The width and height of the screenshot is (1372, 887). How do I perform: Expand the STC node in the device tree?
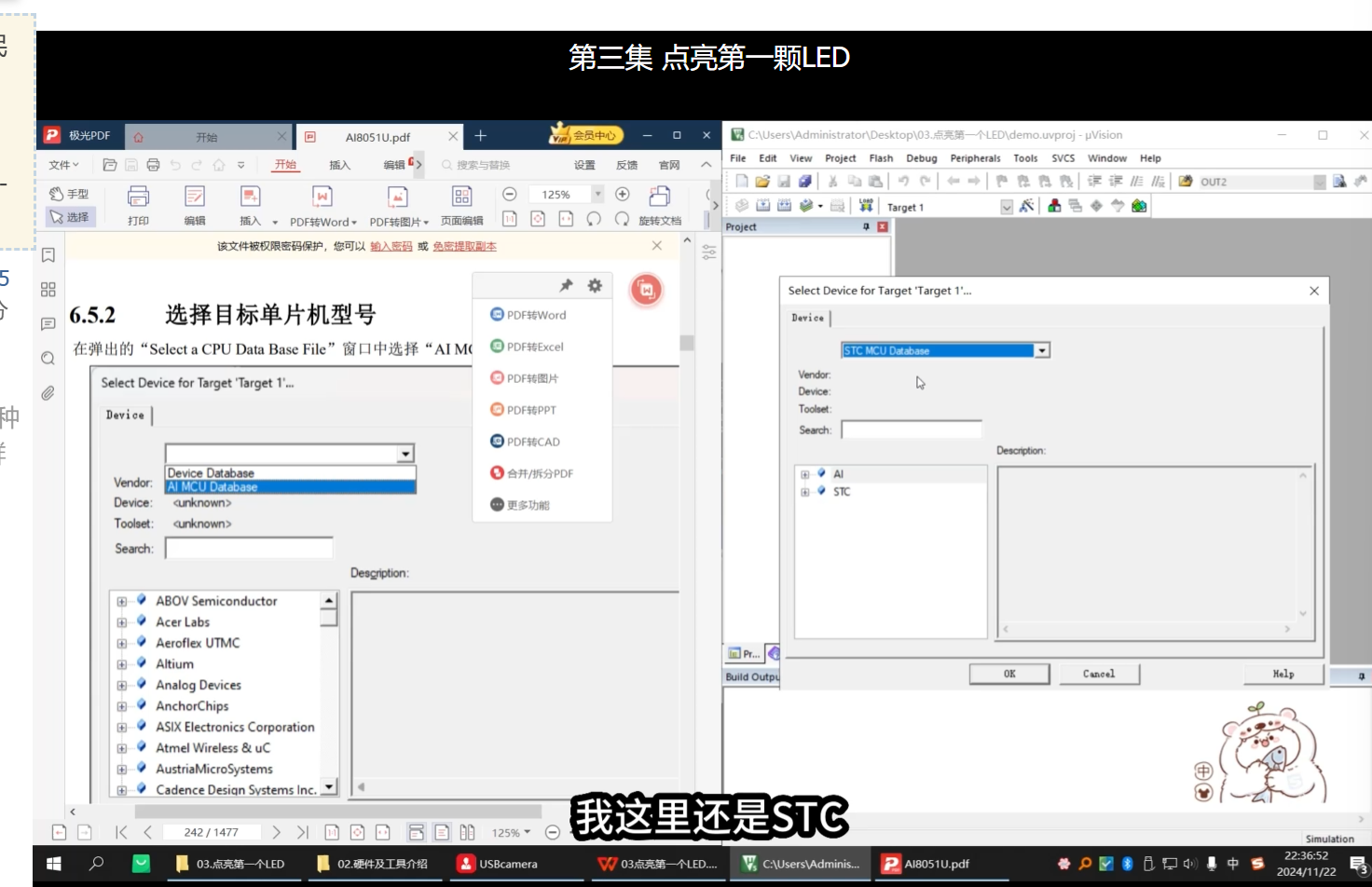805,491
